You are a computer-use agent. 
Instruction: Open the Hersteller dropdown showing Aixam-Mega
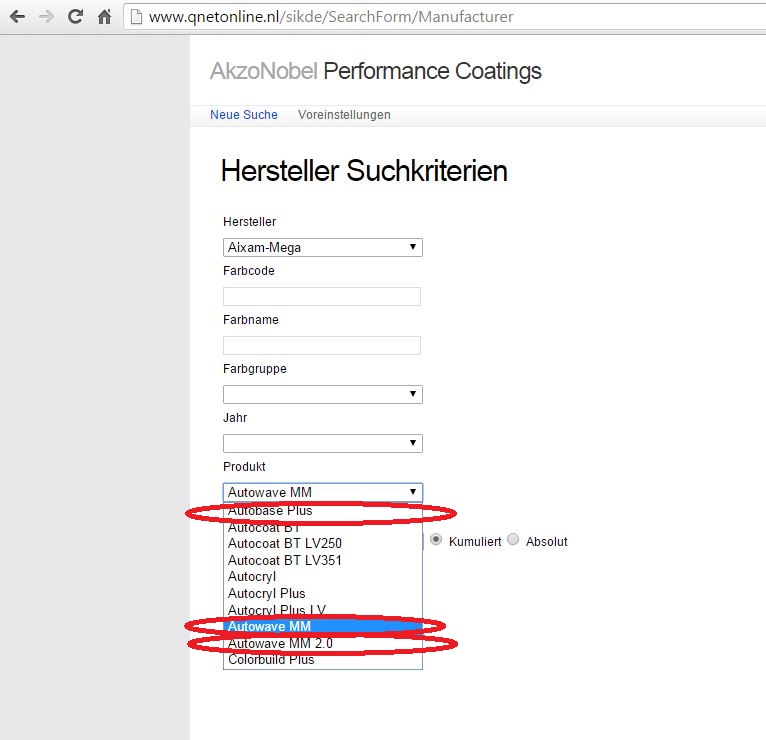click(x=323, y=247)
